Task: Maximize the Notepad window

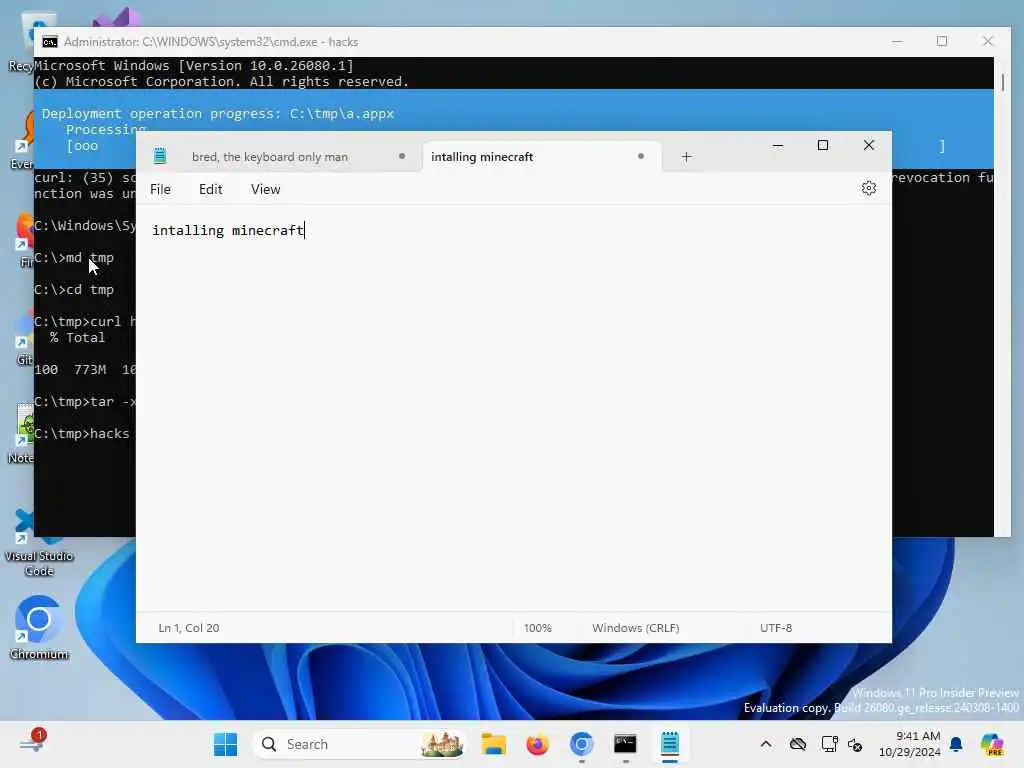Action: point(823,146)
